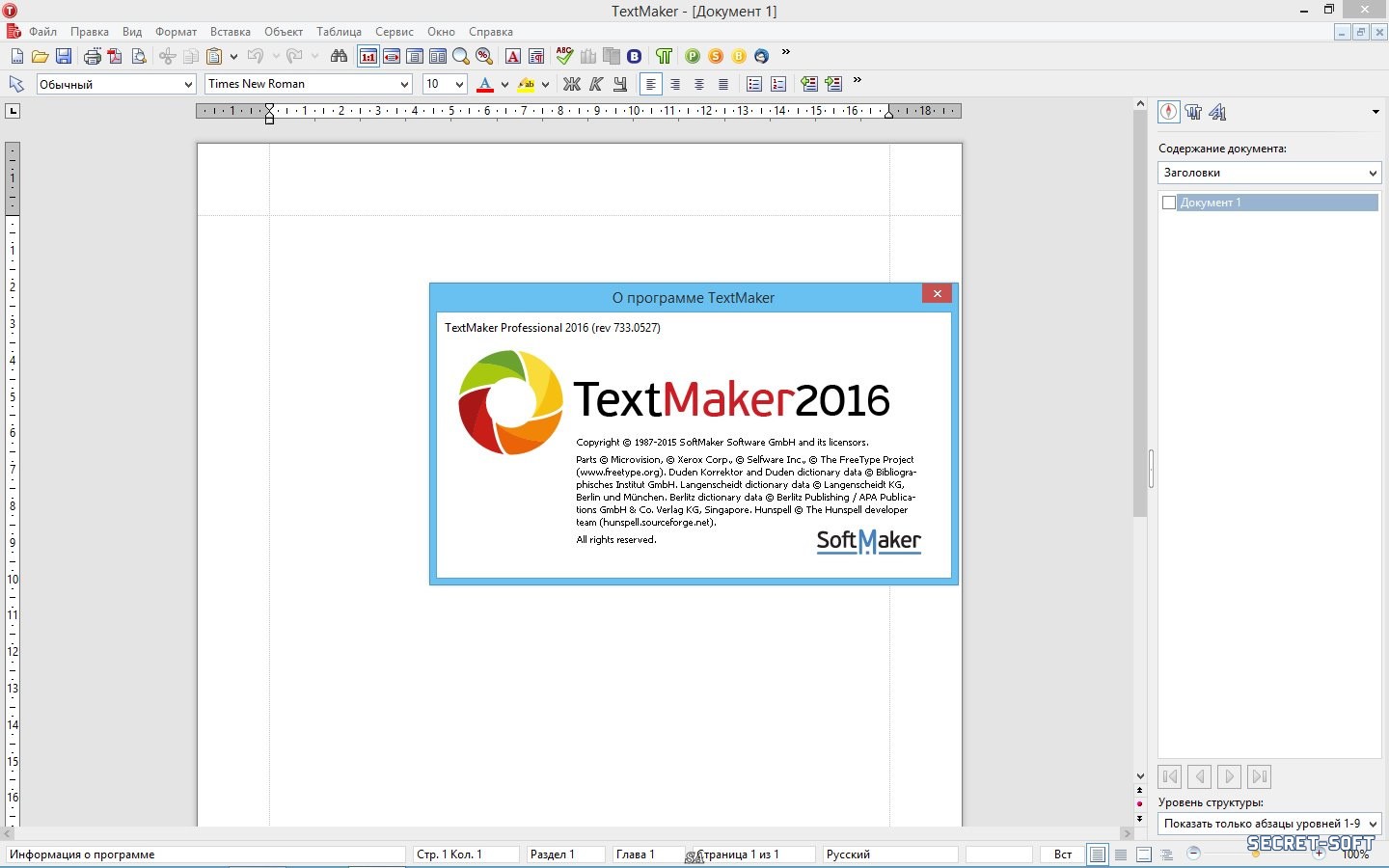This screenshot has width=1389, height=868.
Task: Apply underline formatting (Ч)
Action: [x=620, y=84]
